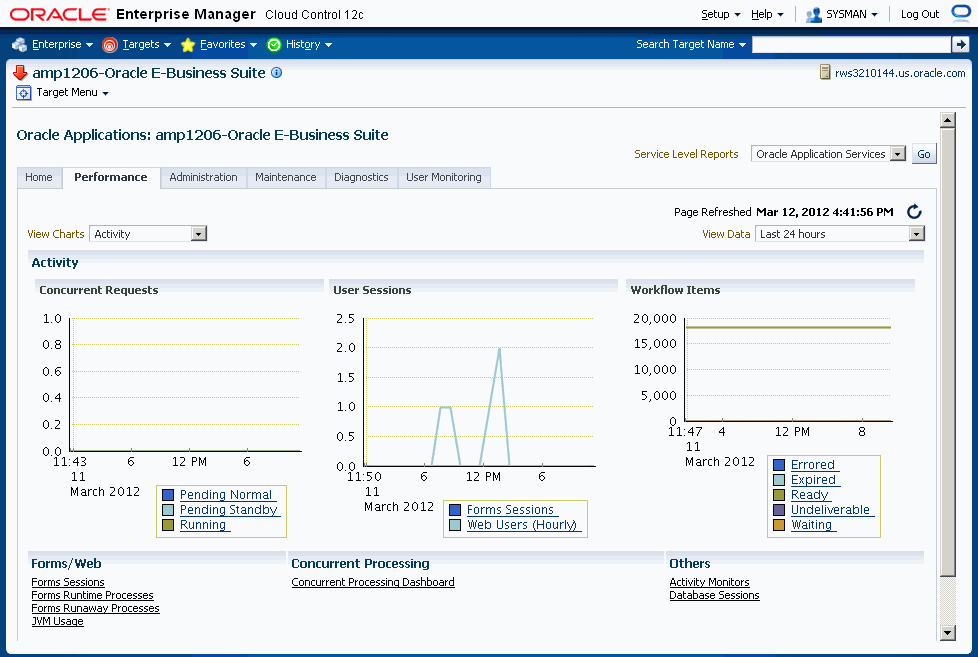Expand the Target Menu dropdown
Screen dimensions: 978x657
click(72, 92)
